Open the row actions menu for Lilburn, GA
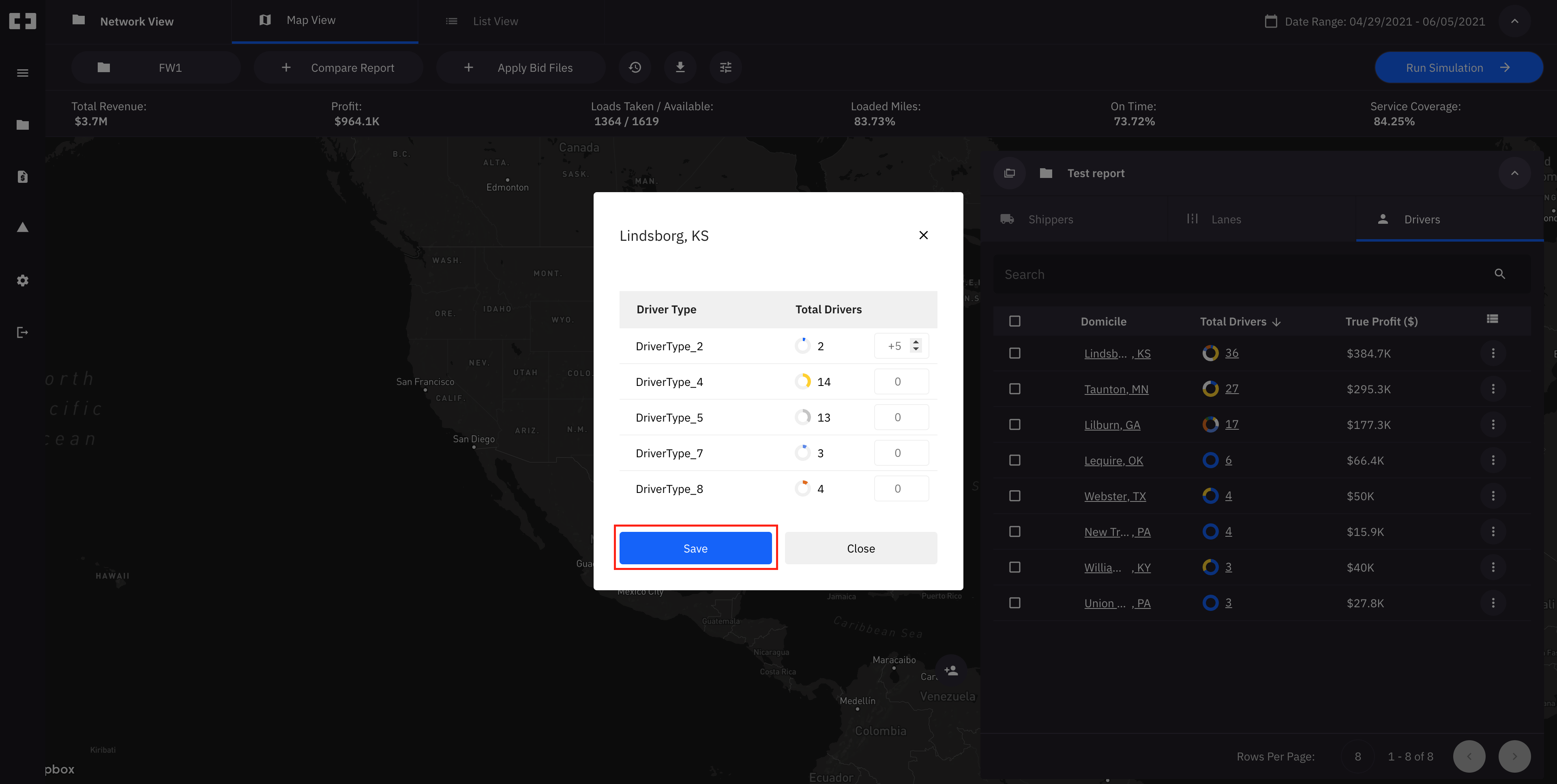The image size is (1557, 784). [x=1493, y=424]
